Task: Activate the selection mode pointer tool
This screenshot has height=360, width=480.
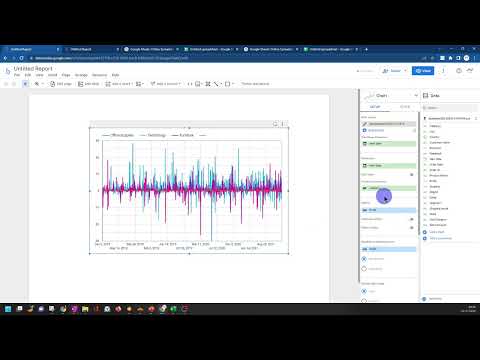Action: pos(25,84)
